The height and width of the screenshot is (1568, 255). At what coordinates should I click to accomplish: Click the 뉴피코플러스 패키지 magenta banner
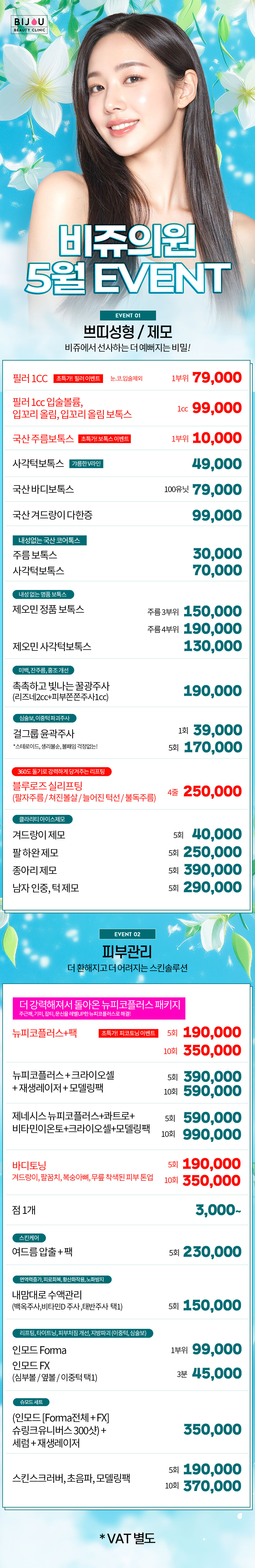click(99, 1008)
